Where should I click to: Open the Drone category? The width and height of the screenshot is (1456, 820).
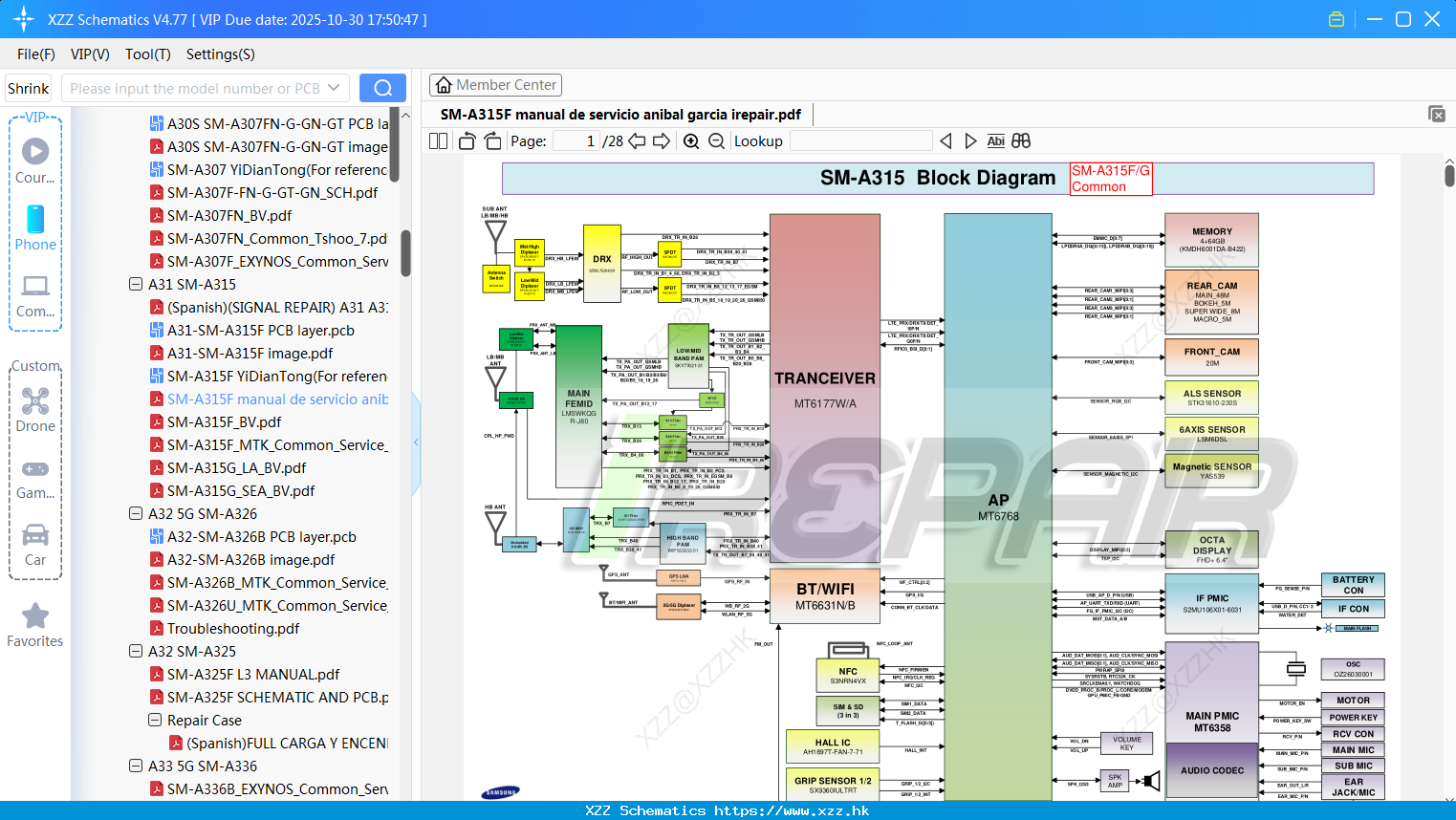tap(35, 409)
